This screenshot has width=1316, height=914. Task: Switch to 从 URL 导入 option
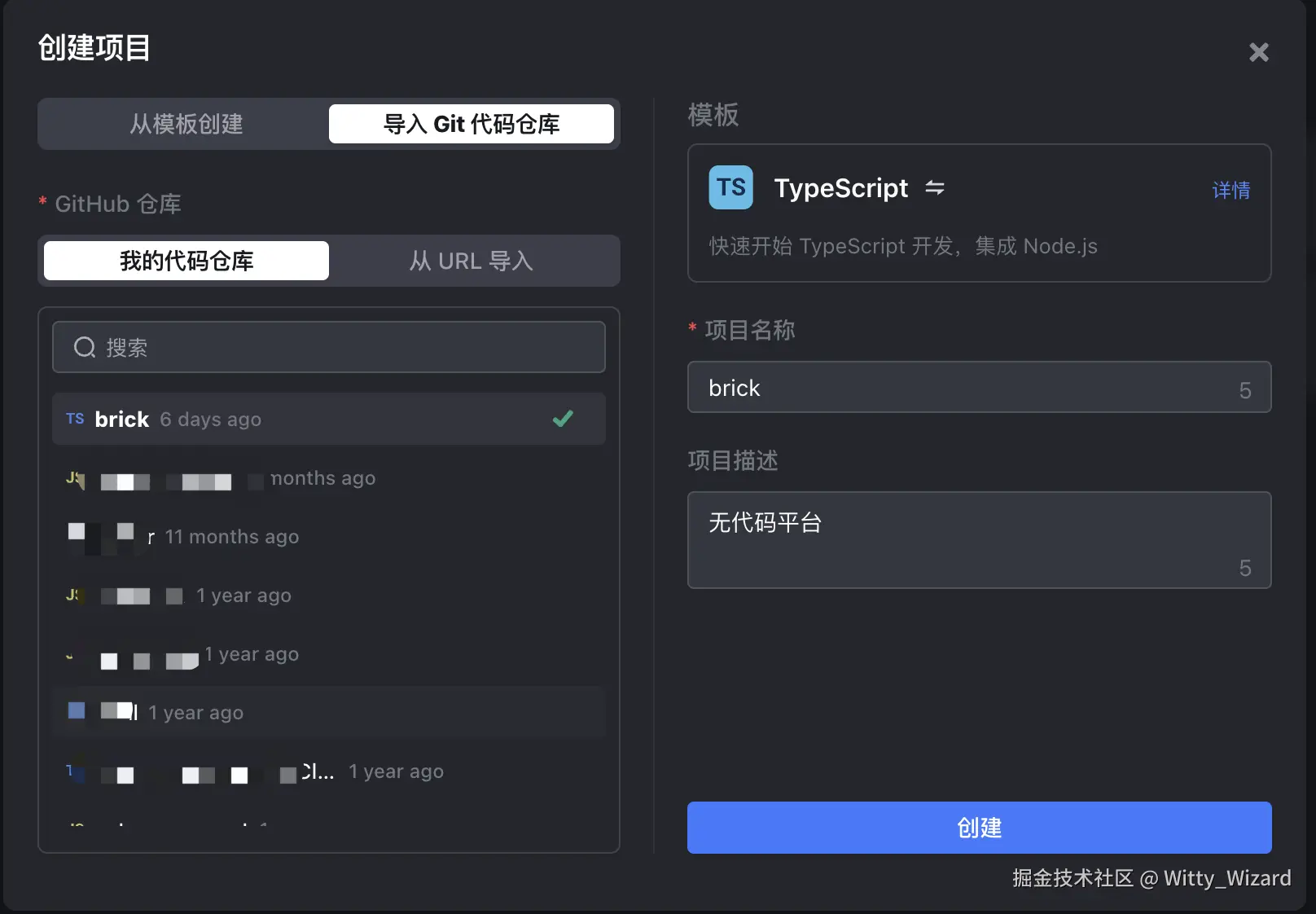click(x=471, y=261)
